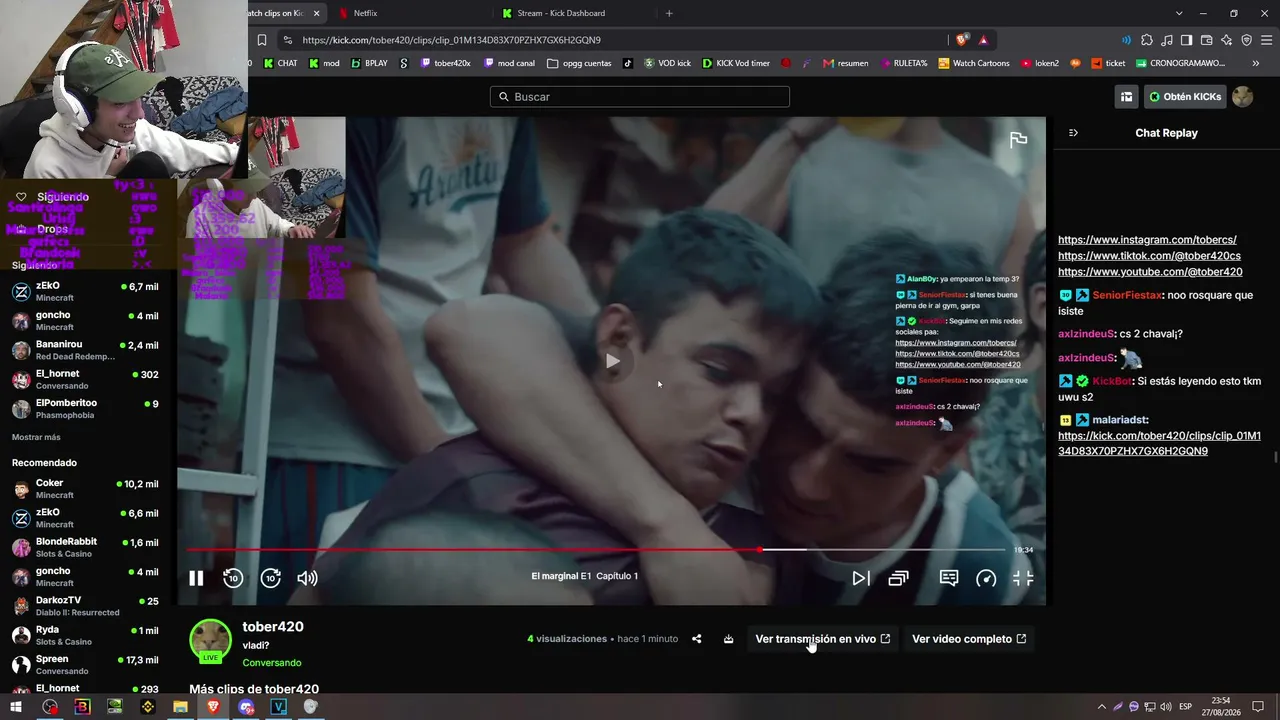Pause the Netflix video playback
Viewport: 1280px width, 720px height.
(x=196, y=578)
